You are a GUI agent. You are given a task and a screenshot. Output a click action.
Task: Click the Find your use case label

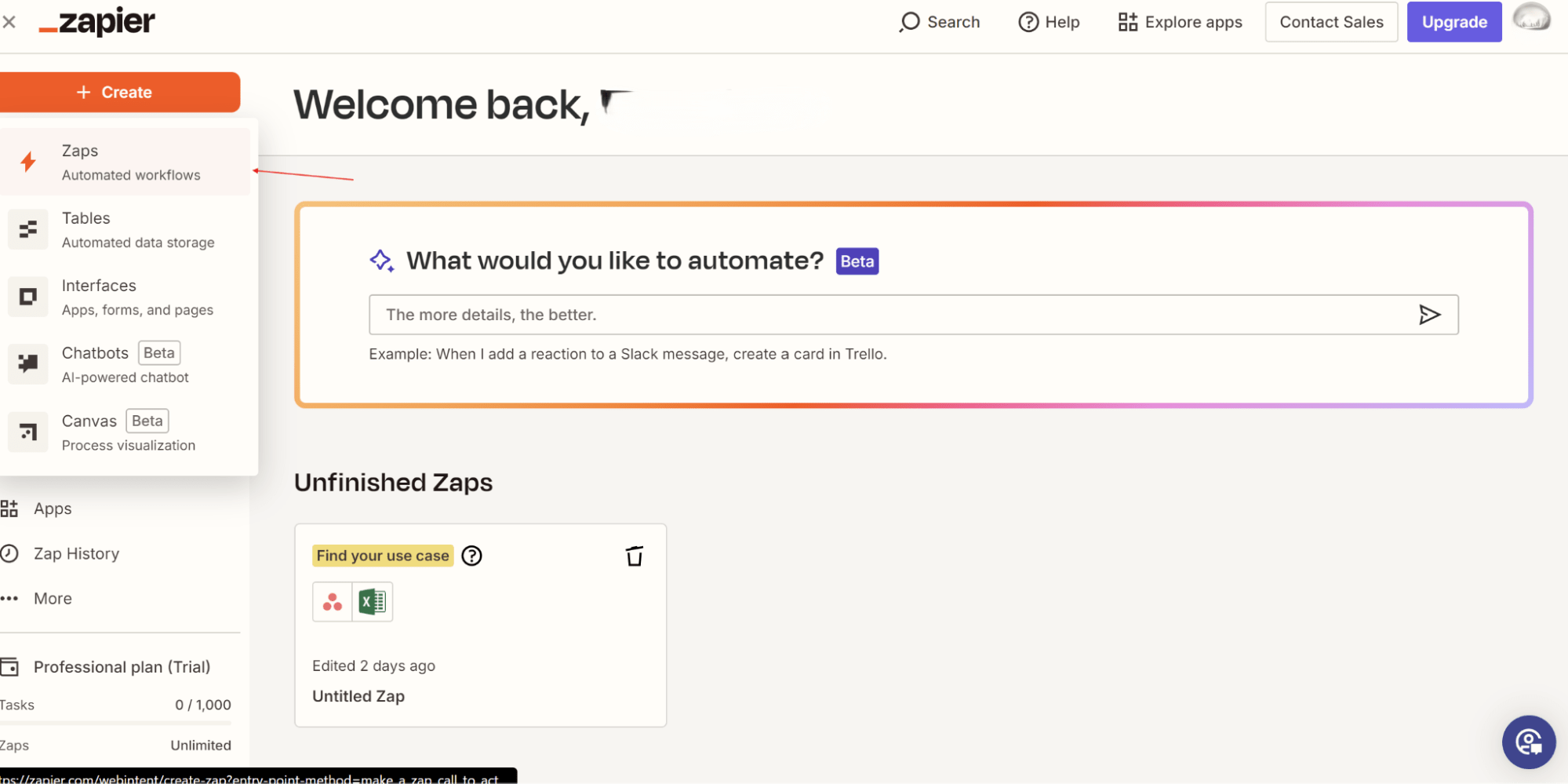click(x=382, y=555)
